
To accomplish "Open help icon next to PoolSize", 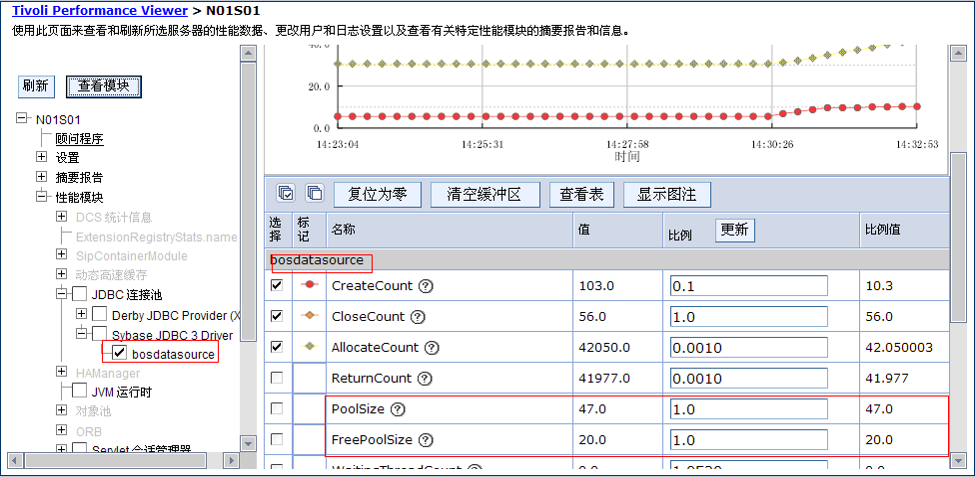I will click(x=398, y=409).
